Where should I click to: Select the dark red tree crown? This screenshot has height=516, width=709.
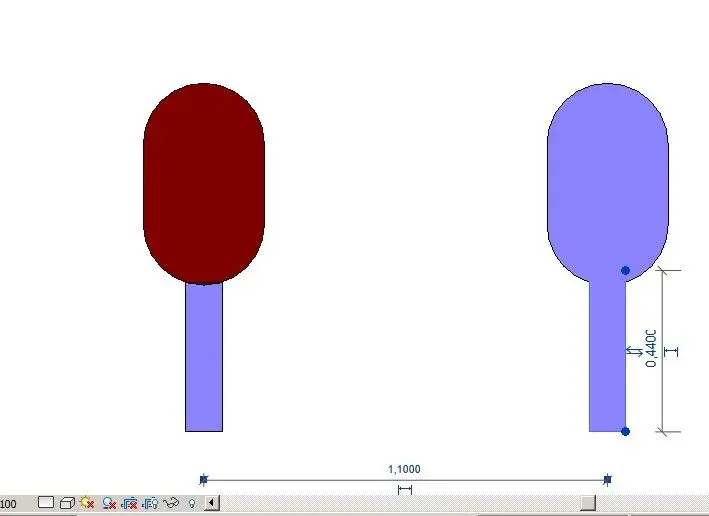tap(204, 184)
